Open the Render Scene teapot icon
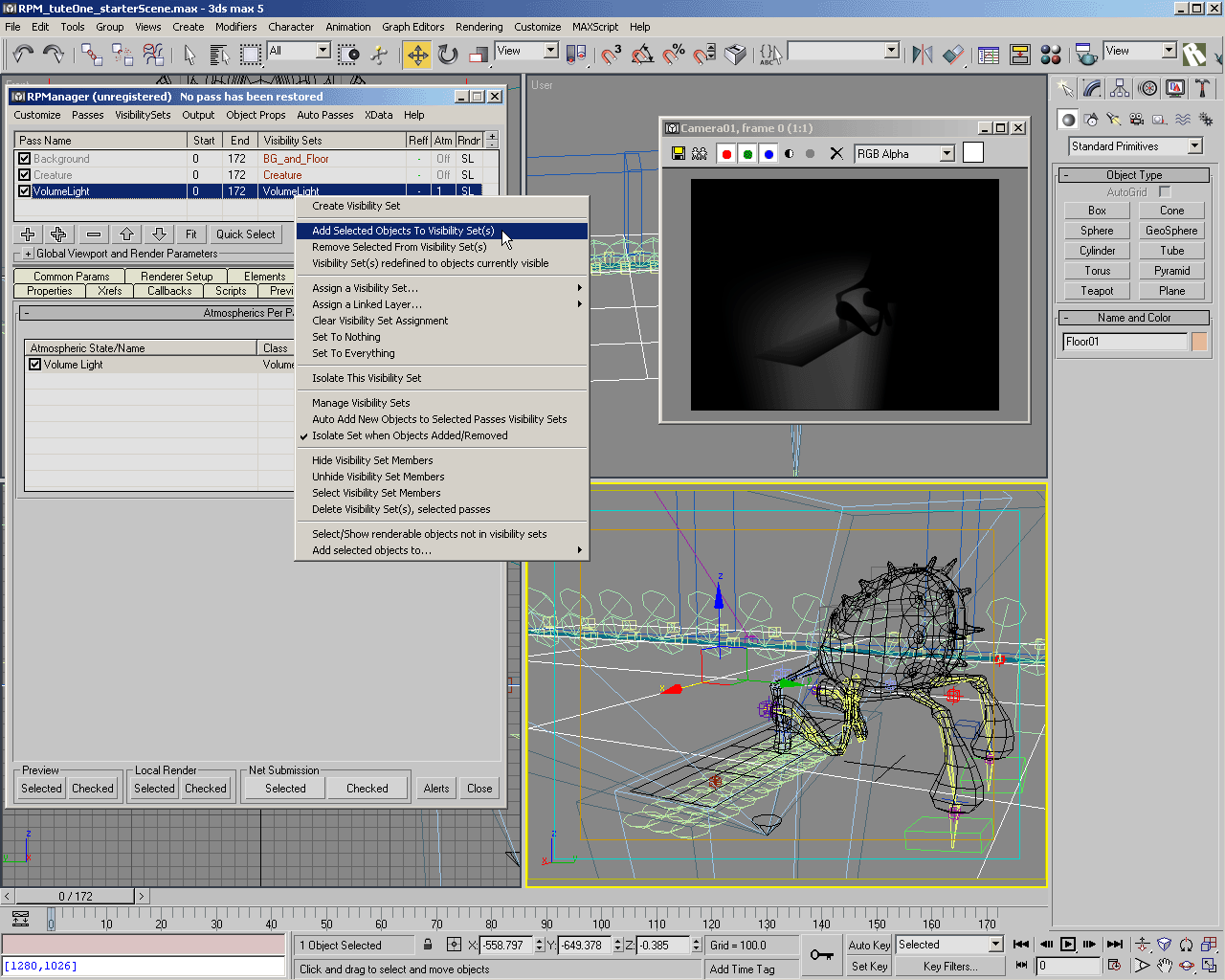1225x980 pixels. click(x=1085, y=54)
